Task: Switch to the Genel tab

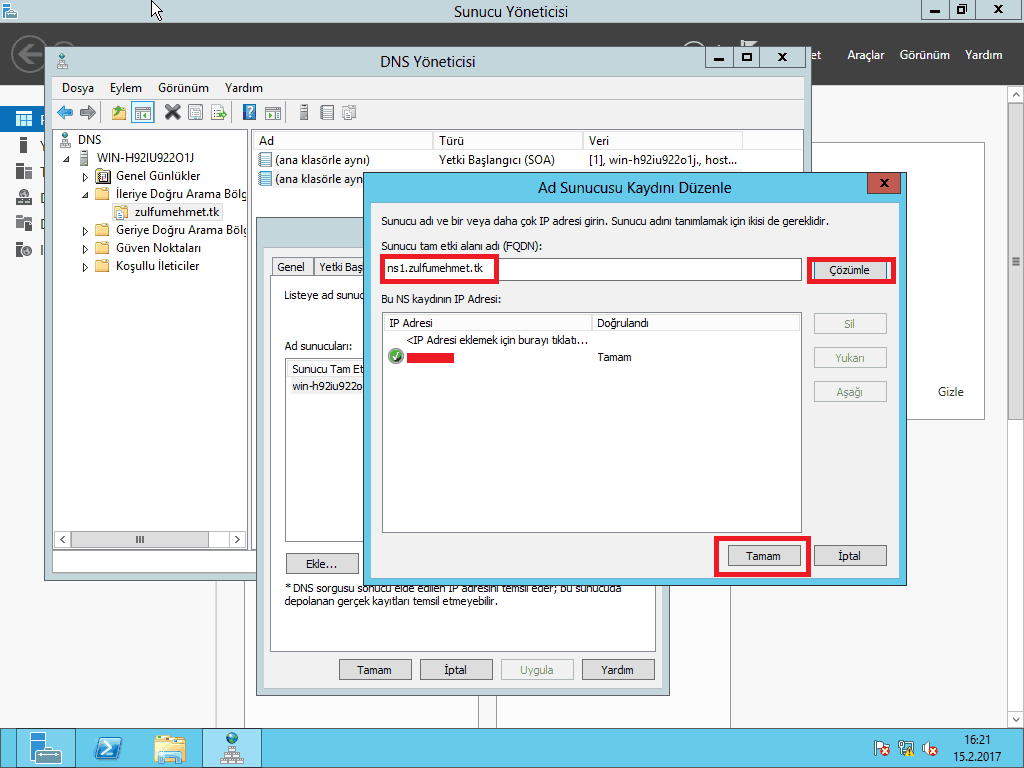Action: tap(291, 266)
